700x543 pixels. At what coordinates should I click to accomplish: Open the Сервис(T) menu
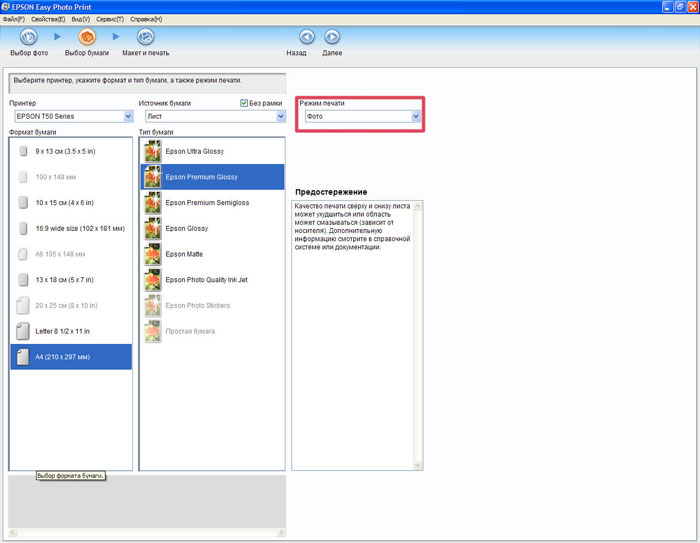pos(110,19)
